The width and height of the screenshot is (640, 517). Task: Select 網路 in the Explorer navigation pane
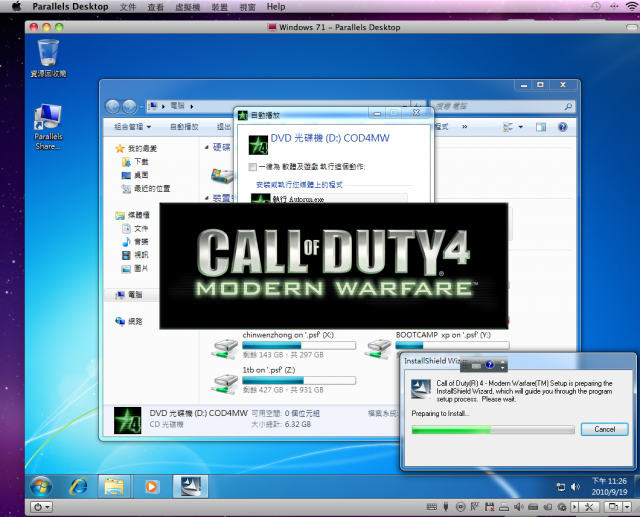pos(129,322)
